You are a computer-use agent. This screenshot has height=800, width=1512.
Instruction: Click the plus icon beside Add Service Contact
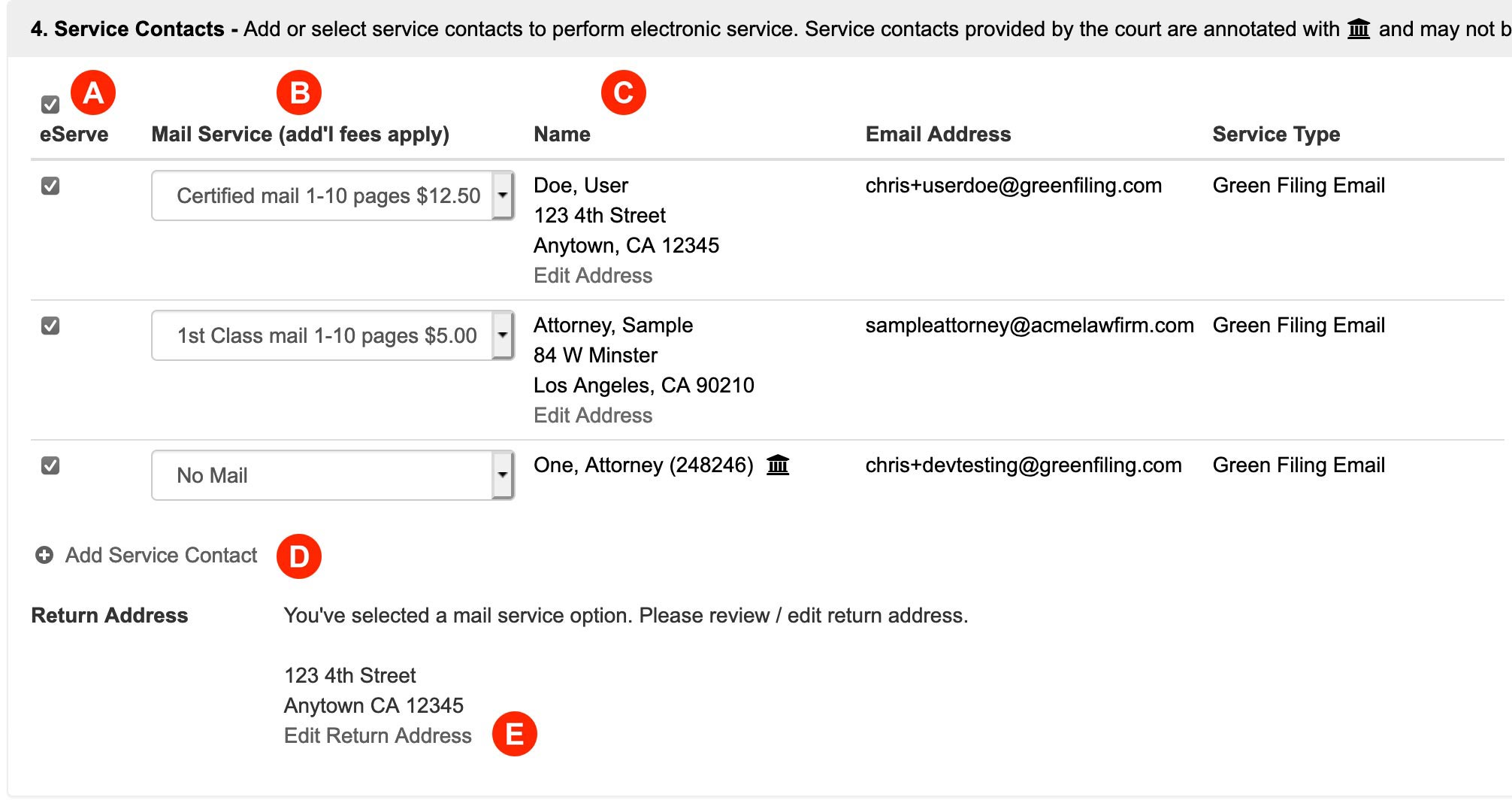[44, 555]
